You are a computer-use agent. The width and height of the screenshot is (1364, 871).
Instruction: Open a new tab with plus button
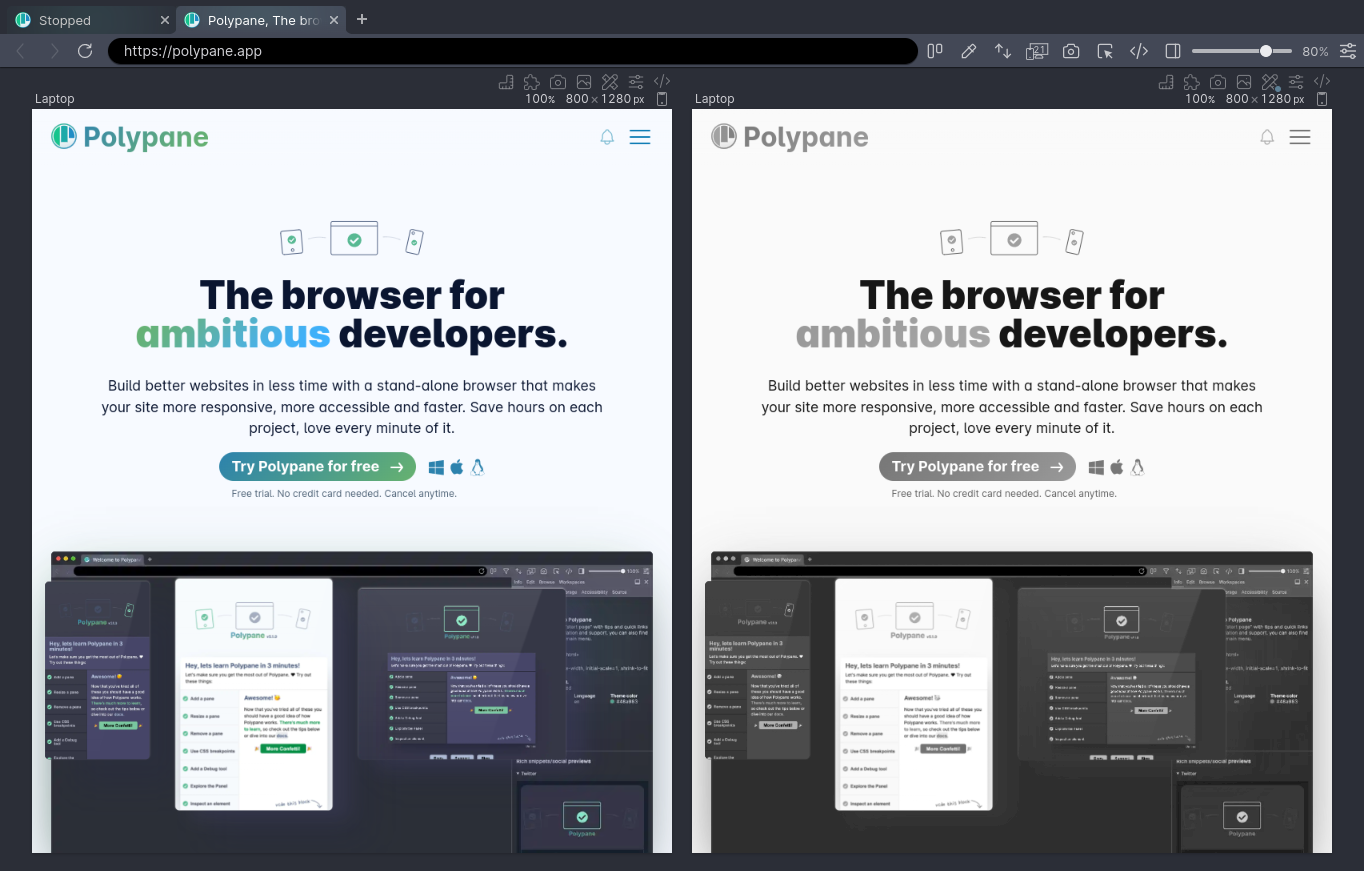pyautogui.click(x=362, y=19)
